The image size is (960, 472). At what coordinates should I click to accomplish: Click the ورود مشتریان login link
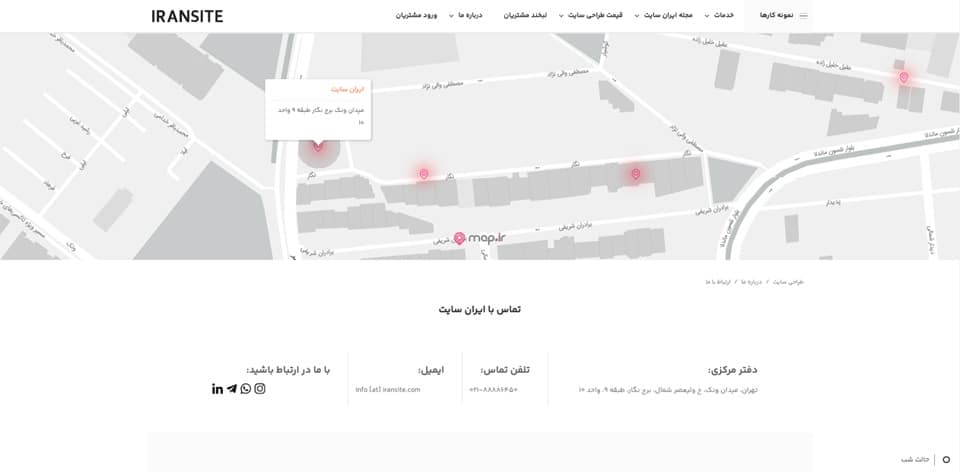416,16
